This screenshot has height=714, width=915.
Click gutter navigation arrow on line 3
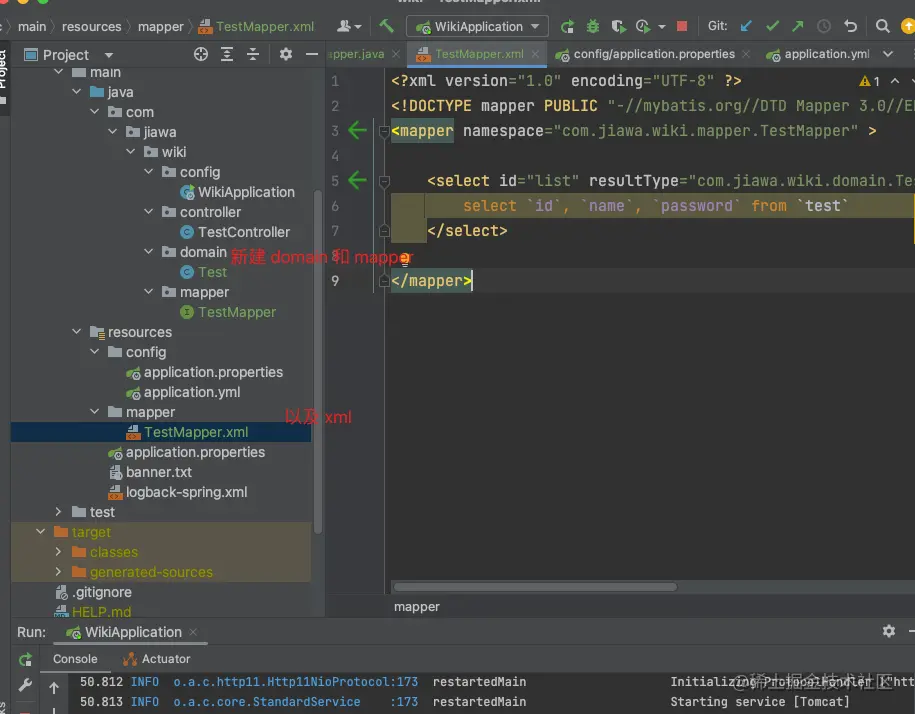click(x=357, y=130)
